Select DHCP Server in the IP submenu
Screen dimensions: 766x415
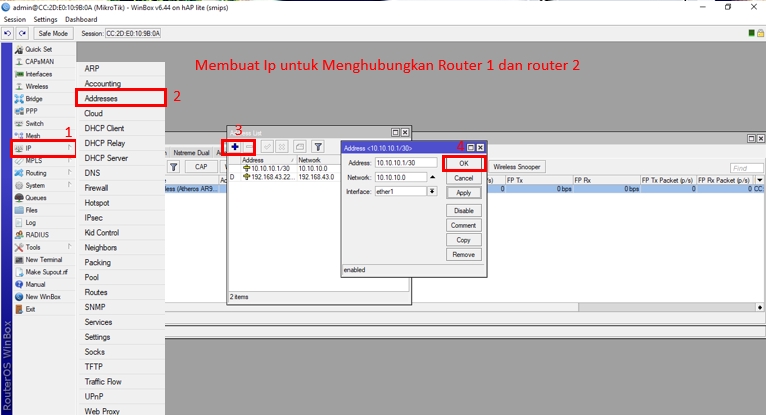pos(121,158)
